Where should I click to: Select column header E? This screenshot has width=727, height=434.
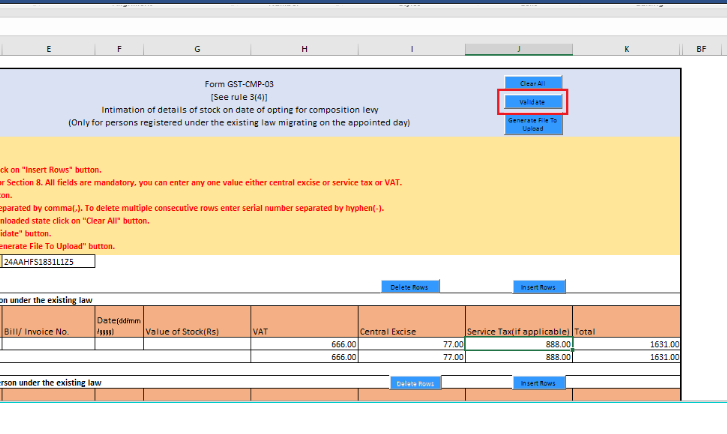(48, 48)
